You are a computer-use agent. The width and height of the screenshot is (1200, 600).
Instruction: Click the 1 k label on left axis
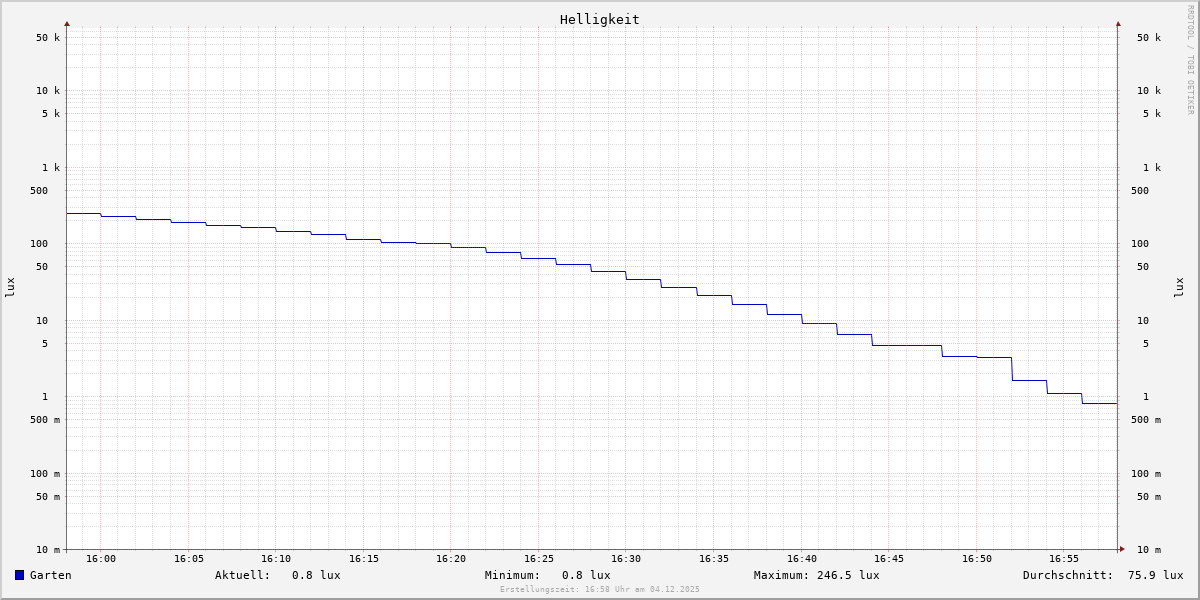coord(50,167)
